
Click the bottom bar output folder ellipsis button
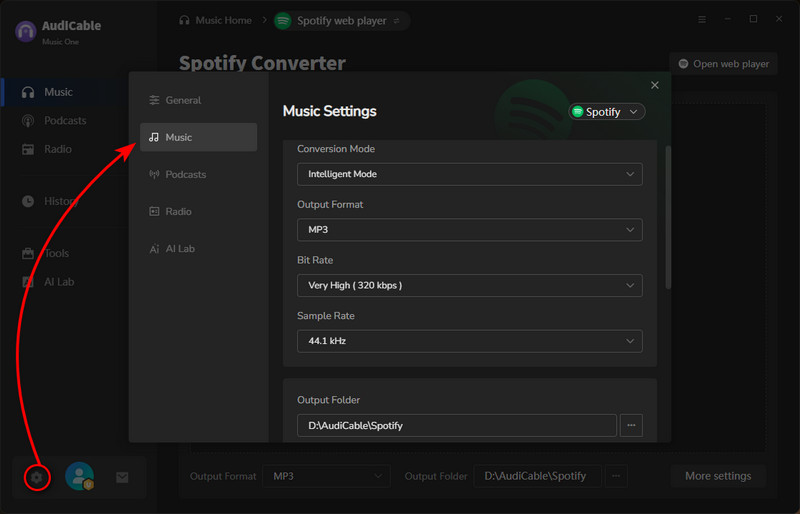[616, 476]
